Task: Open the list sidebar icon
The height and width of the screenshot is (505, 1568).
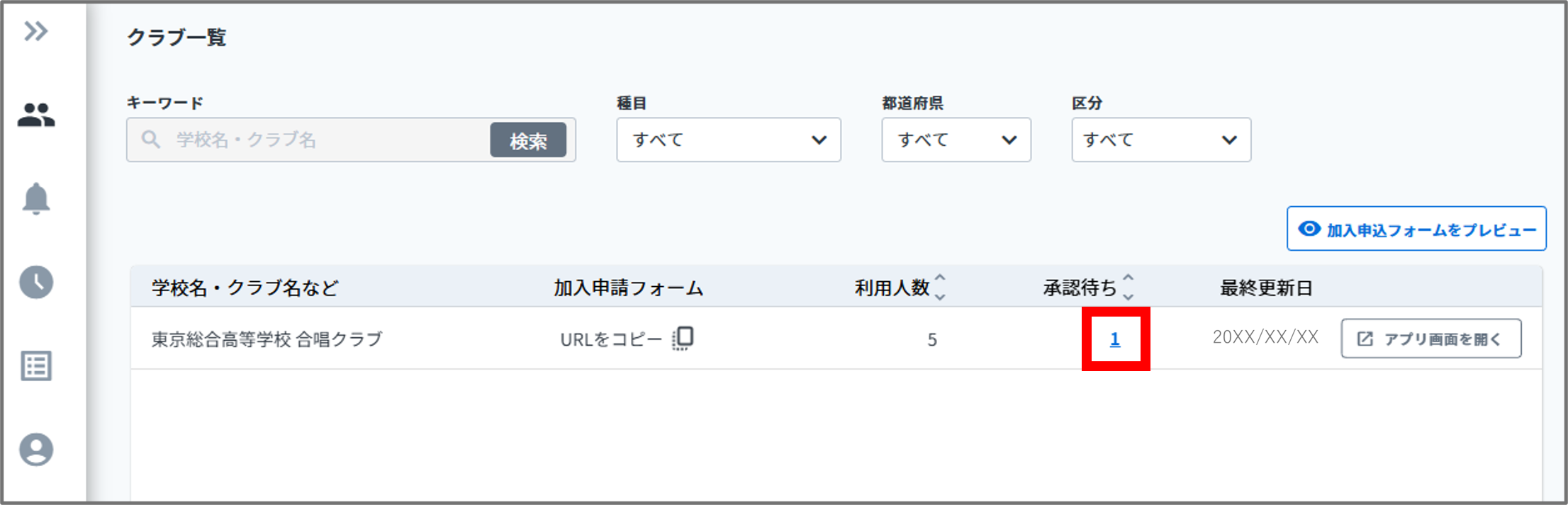Action: [x=36, y=366]
